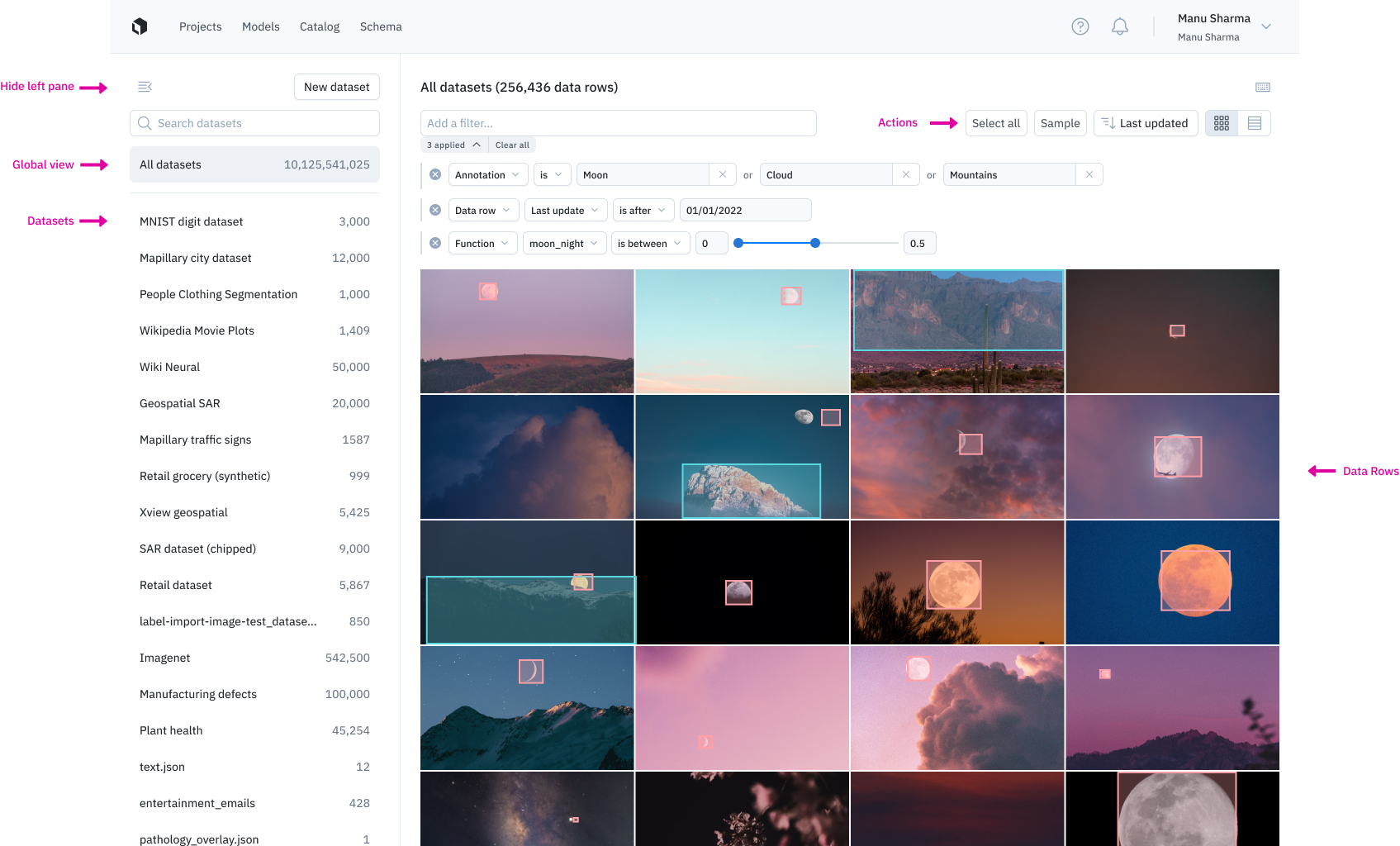Remove the Mountains annotation value
The width and height of the screenshot is (1400, 846).
click(x=1089, y=174)
